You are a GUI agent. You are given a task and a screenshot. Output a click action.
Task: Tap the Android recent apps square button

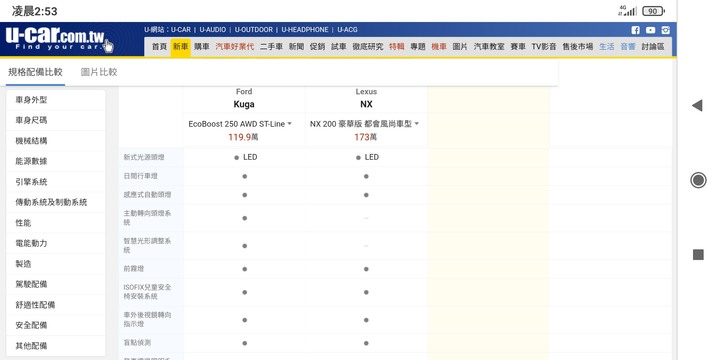click(x=698, y=255)
